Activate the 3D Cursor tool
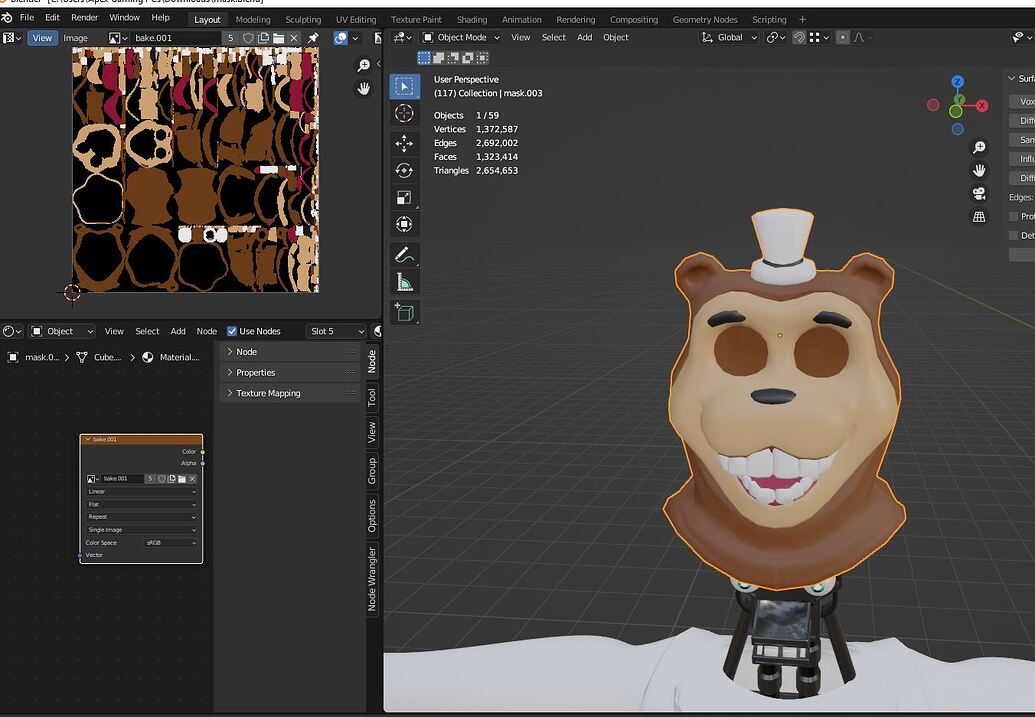1035x717 pixels. coord(404,113)
